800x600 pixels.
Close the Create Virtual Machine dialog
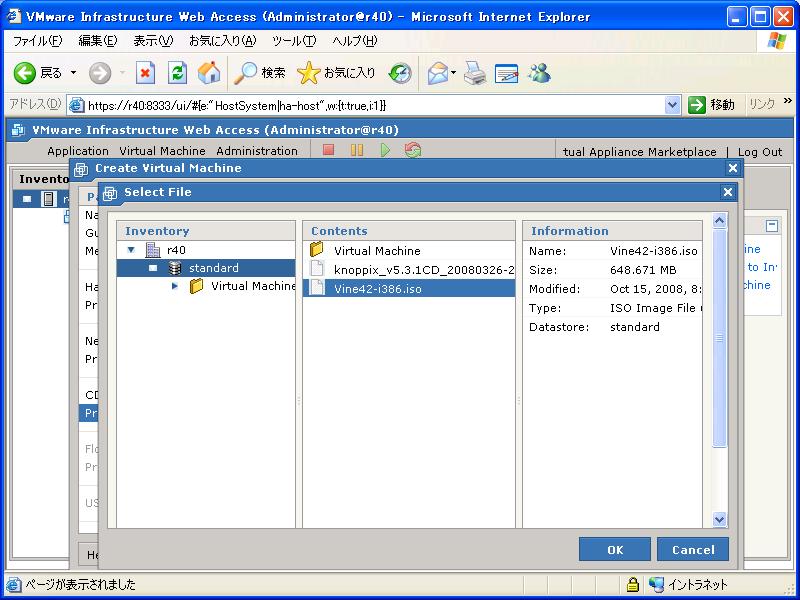[x=733, y=168]
